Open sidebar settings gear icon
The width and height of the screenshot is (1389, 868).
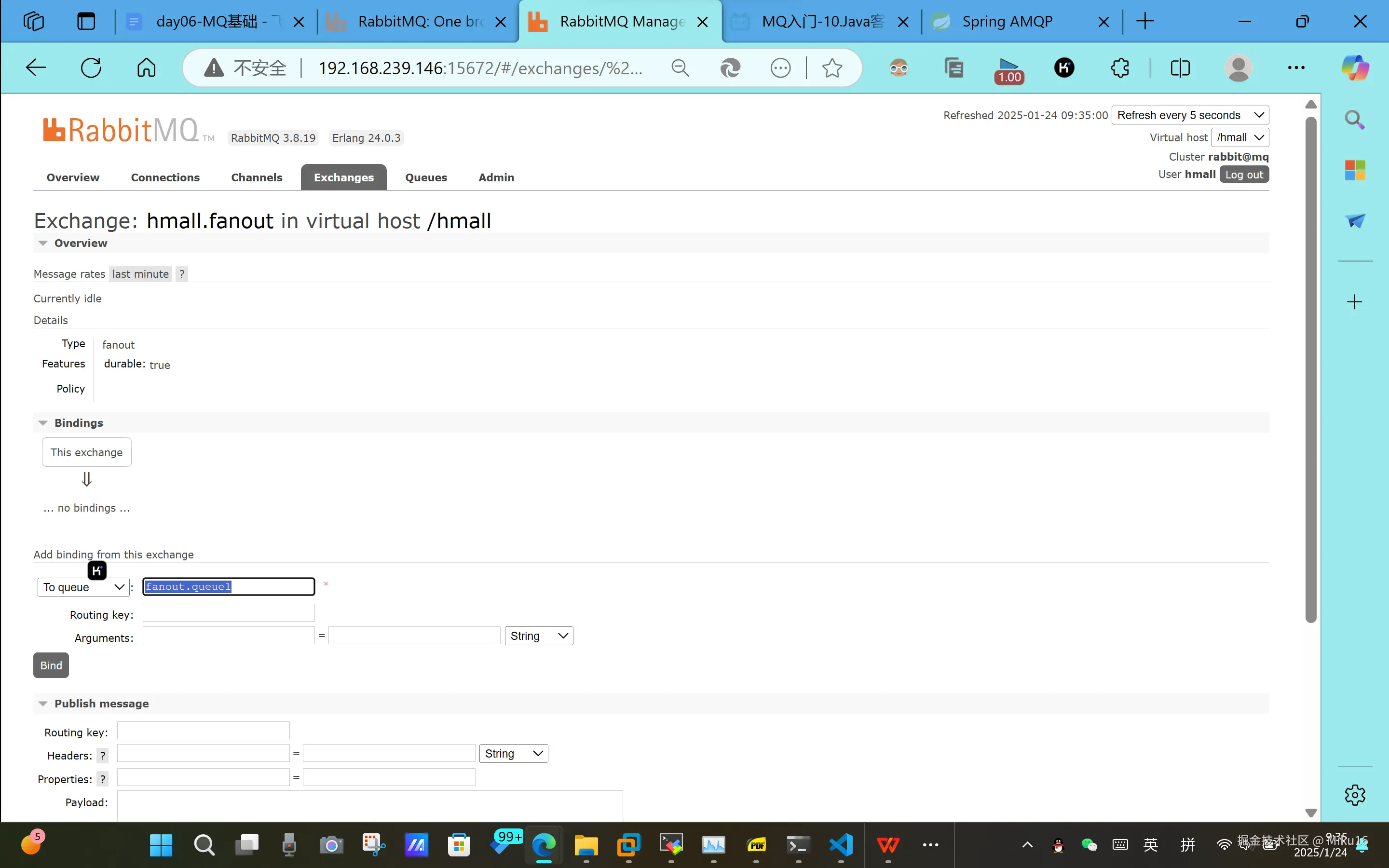[1355, 795]
